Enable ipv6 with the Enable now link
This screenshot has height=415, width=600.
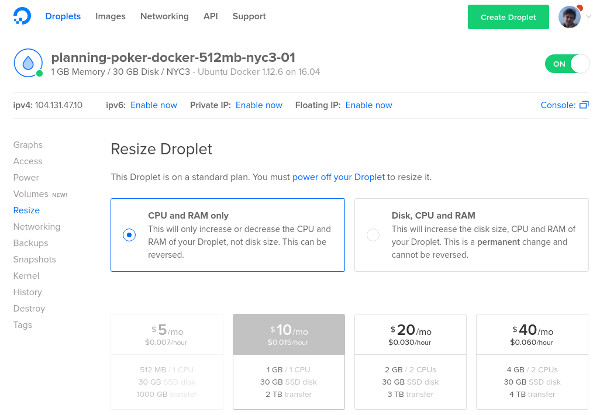pos(153,105)
